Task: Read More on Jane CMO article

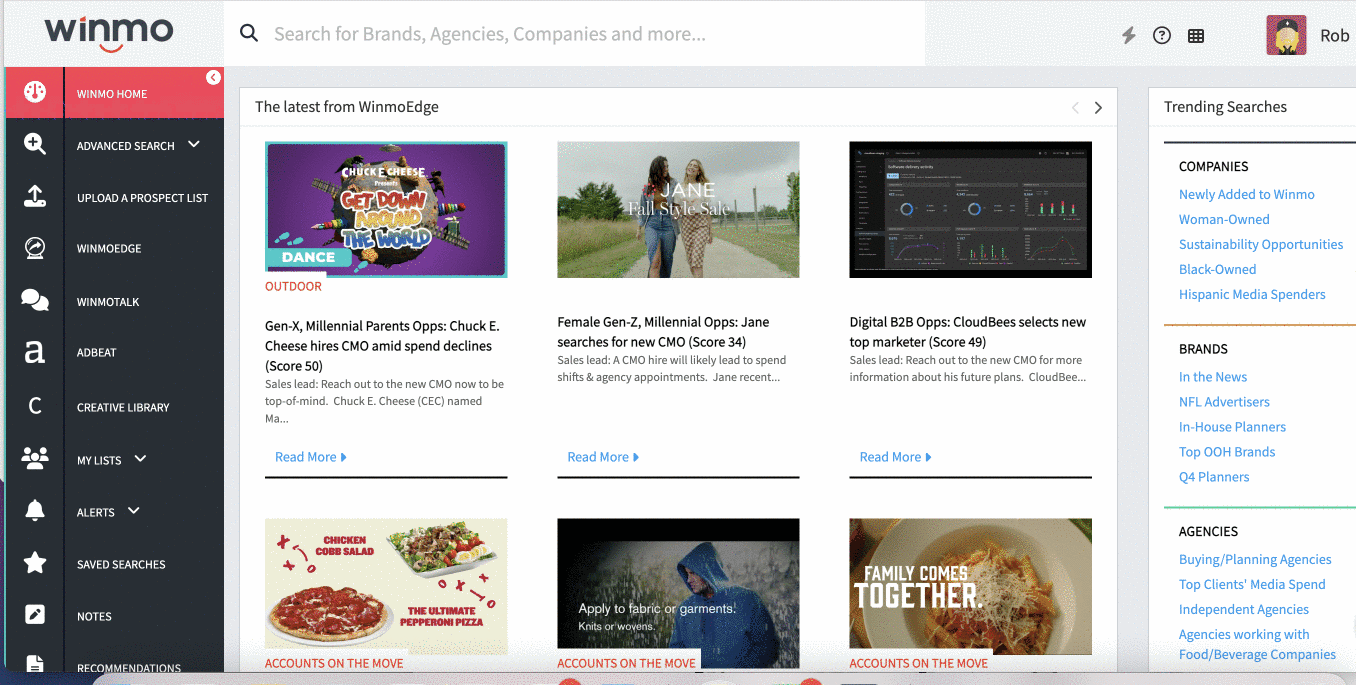Action: [602, 457]
